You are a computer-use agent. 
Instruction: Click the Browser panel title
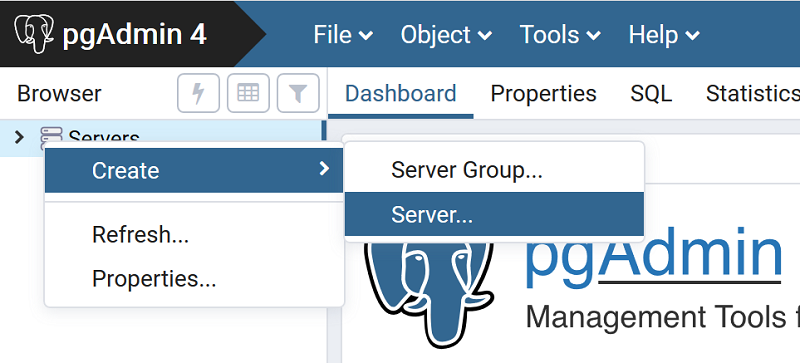(59, 94)
